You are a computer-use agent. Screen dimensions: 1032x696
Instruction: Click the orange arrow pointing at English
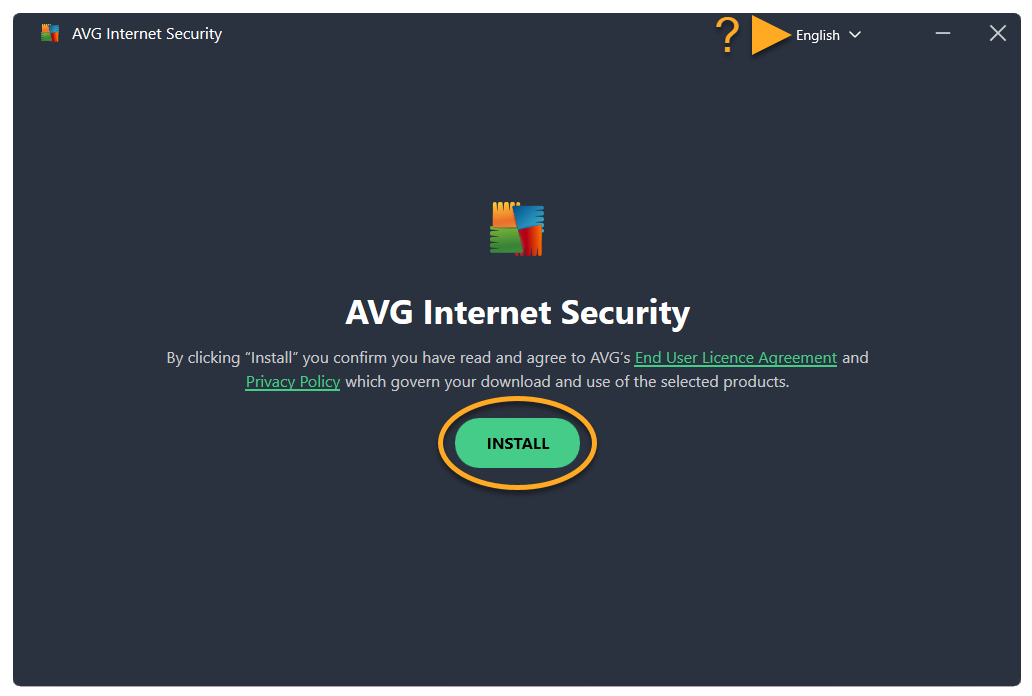tap(771, 35)
